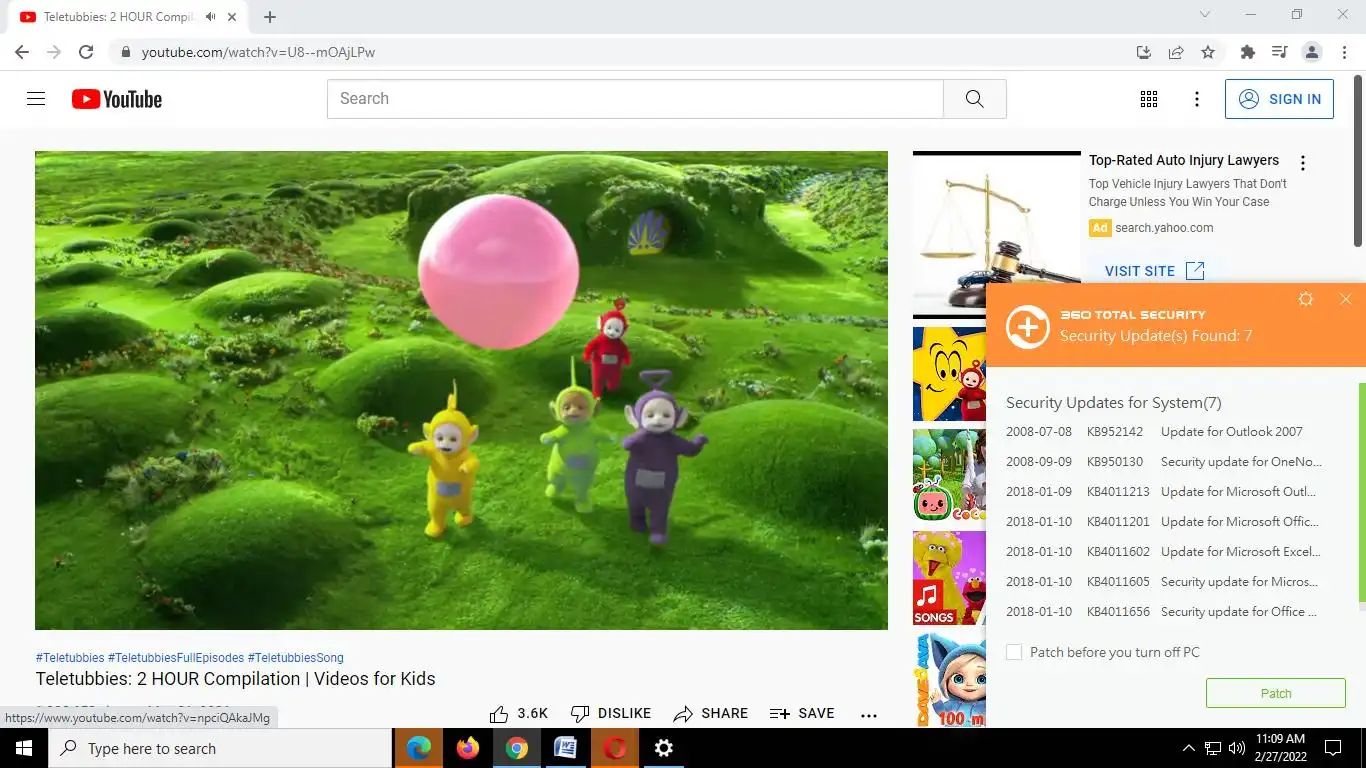
Task: Mute the Teletubbies tab audio icon
Action: tap(210, 17)
